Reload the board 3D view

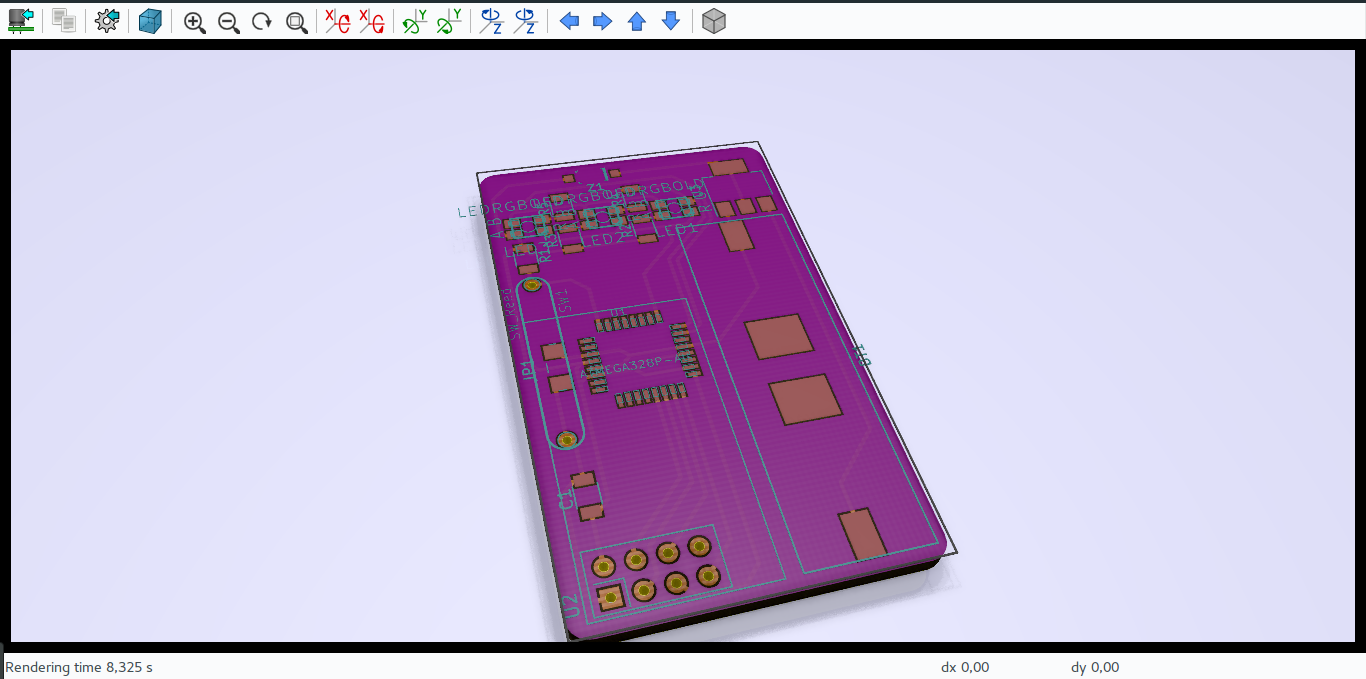tap(20, 20)
